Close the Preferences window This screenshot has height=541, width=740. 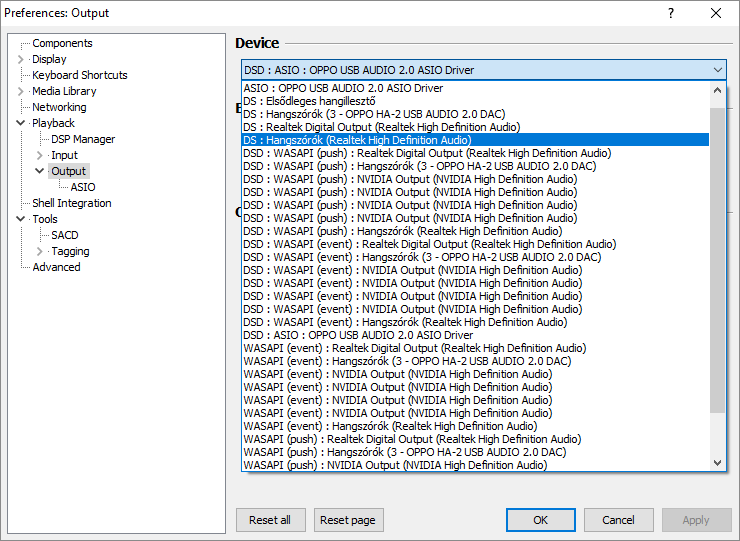coord(715,13)
